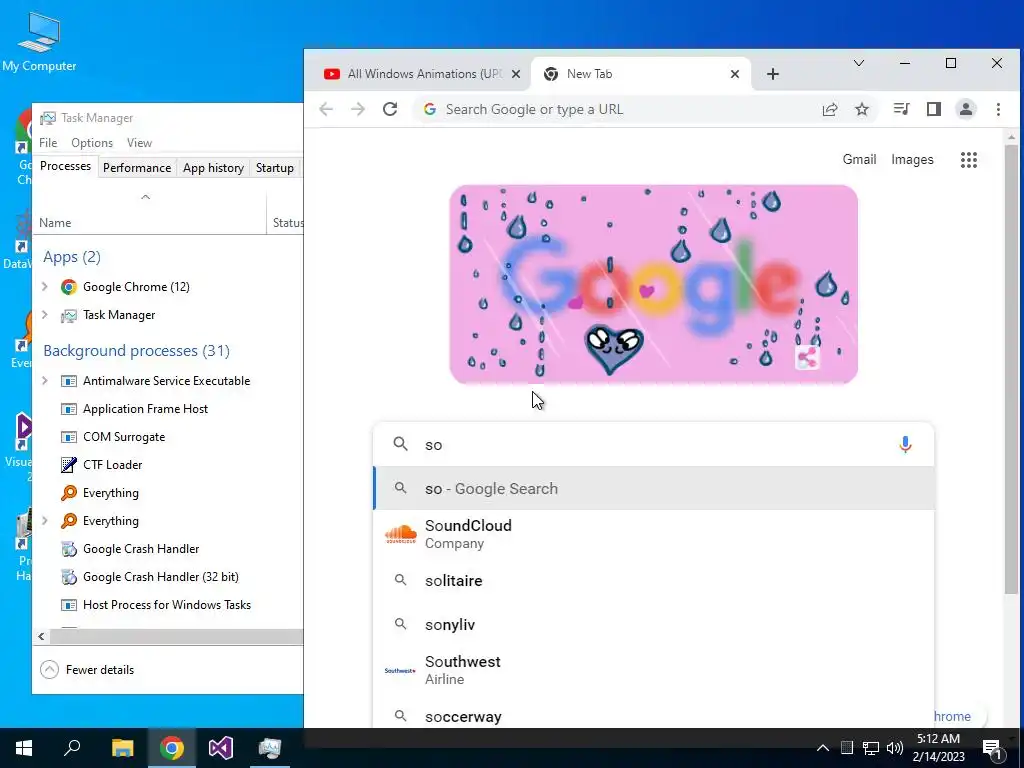Open the Google apps grid icon
1024x768 pixels.
click(x=969, y=160)
